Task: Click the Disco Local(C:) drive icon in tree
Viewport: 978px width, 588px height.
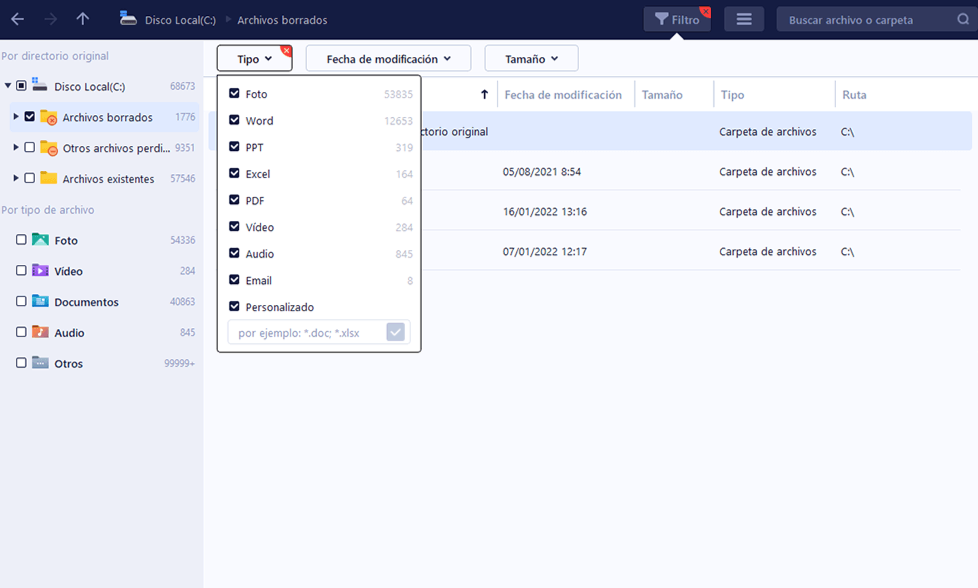Action: pos(40,85)
